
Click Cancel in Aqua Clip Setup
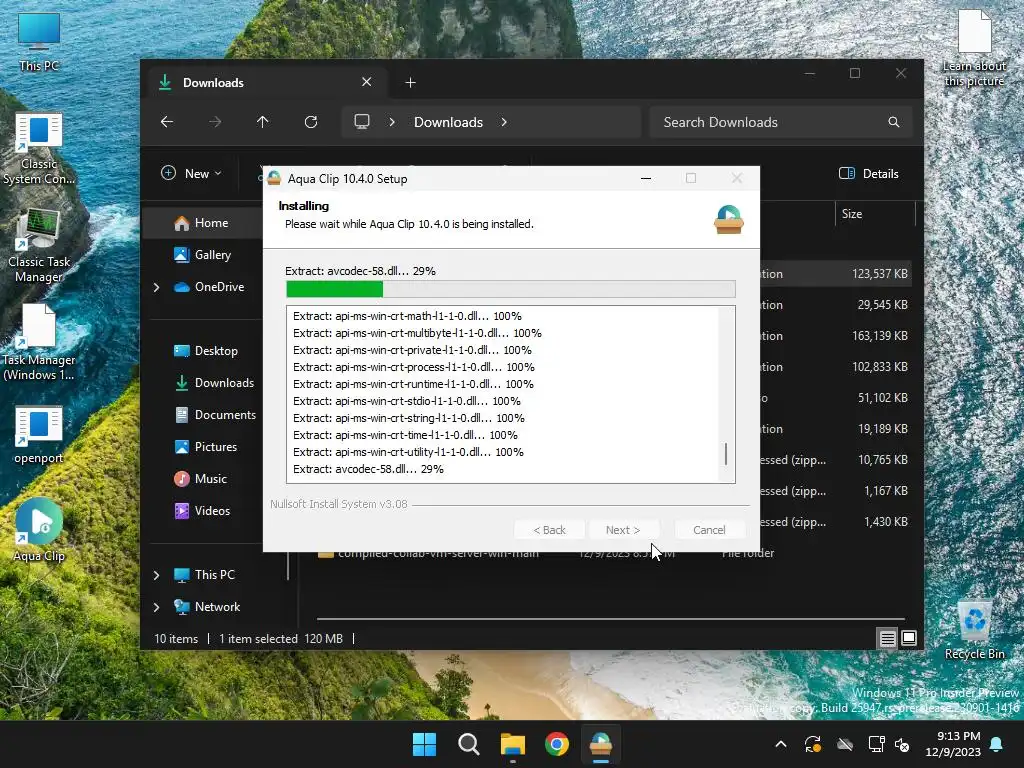(709, 530)
